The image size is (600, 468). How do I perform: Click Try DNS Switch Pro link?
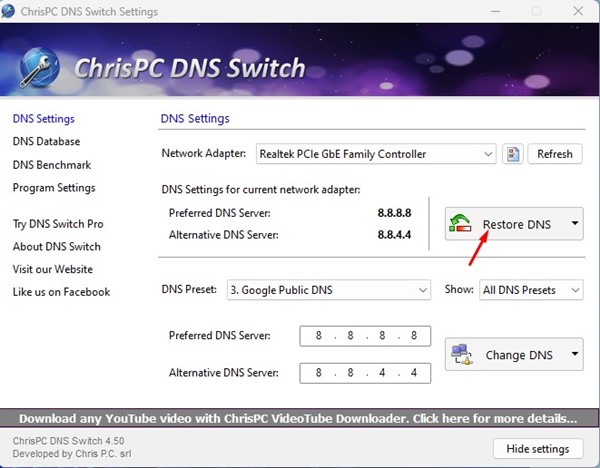coord(57,224)
